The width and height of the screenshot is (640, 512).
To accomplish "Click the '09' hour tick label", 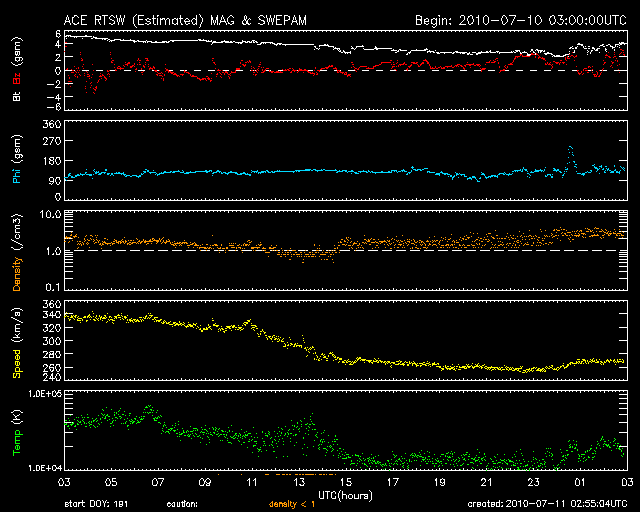I will 205,483.
